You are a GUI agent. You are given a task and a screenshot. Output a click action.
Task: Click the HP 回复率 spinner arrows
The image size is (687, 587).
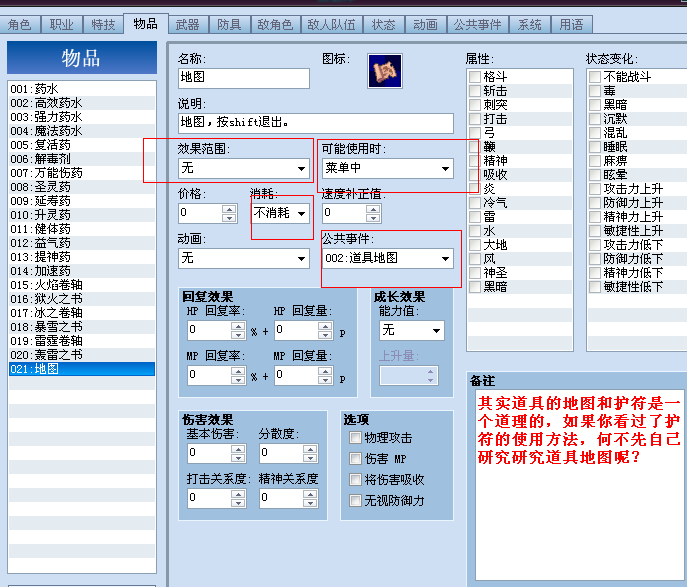click(238, 331)
